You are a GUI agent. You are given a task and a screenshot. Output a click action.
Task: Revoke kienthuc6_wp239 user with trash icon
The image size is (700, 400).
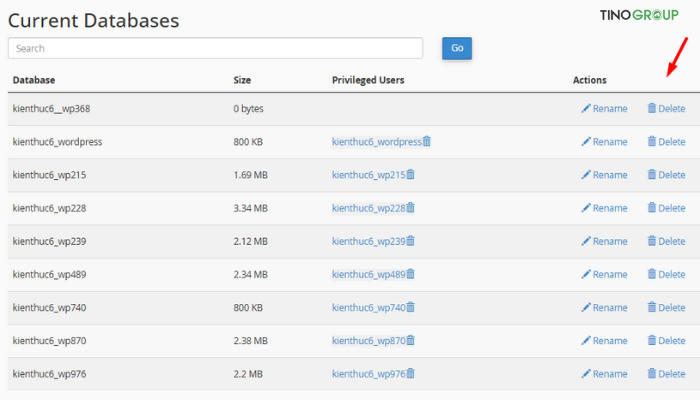coord(410,241)
